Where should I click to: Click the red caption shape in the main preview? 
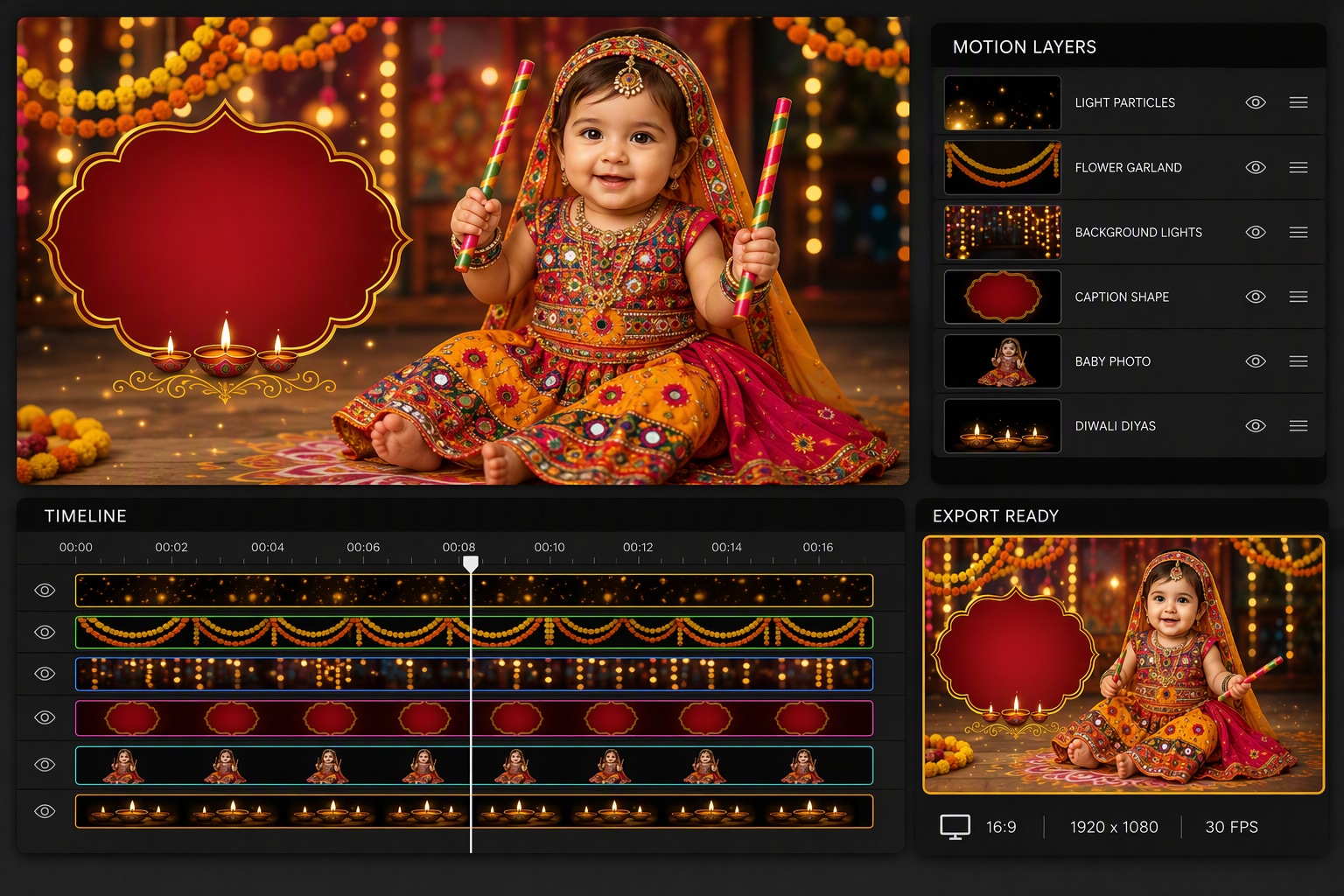(x=225, y=236)
